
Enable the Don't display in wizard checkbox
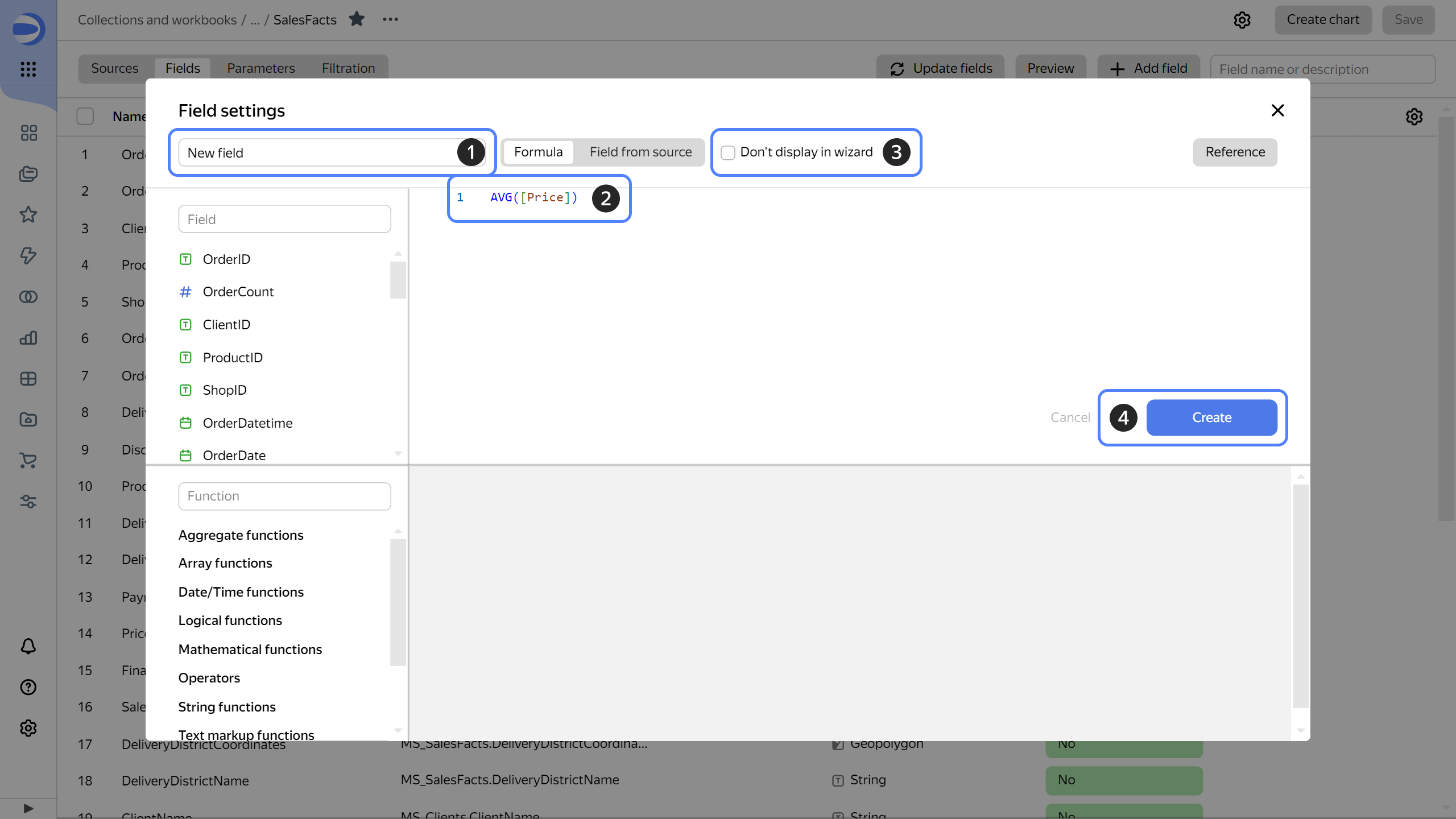727,152
